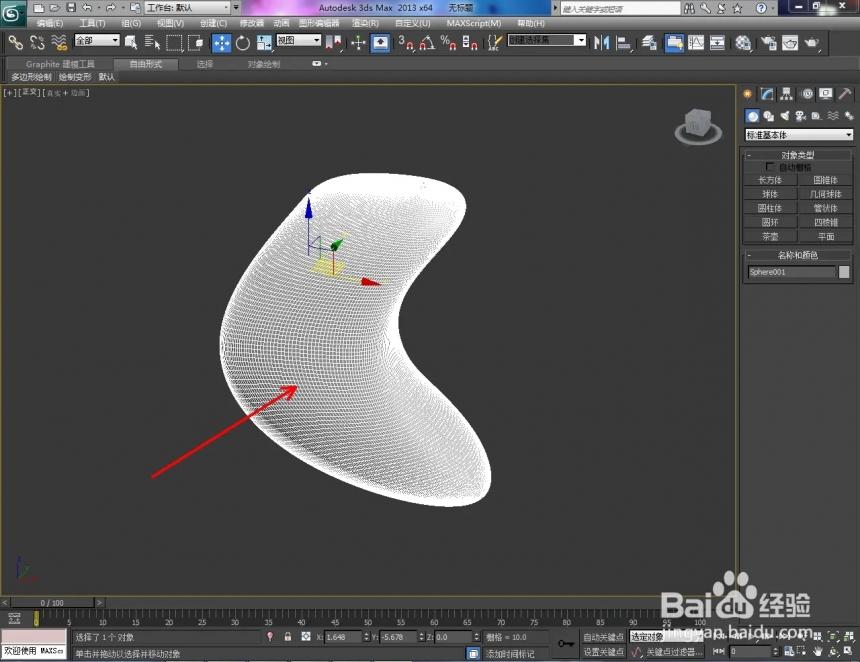The height and width of the screenshot is (662, 860).
Task: Toggle Window/Crossing selection mode
Action: 195,42
